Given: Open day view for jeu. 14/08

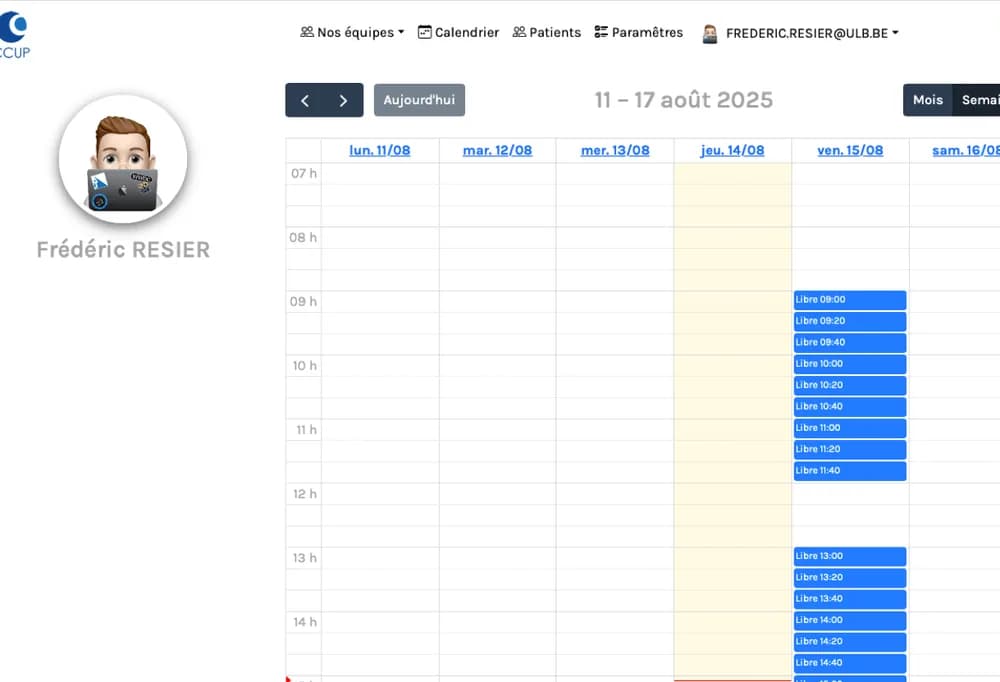Looking at the screenshot, I should tap(732, 151).
